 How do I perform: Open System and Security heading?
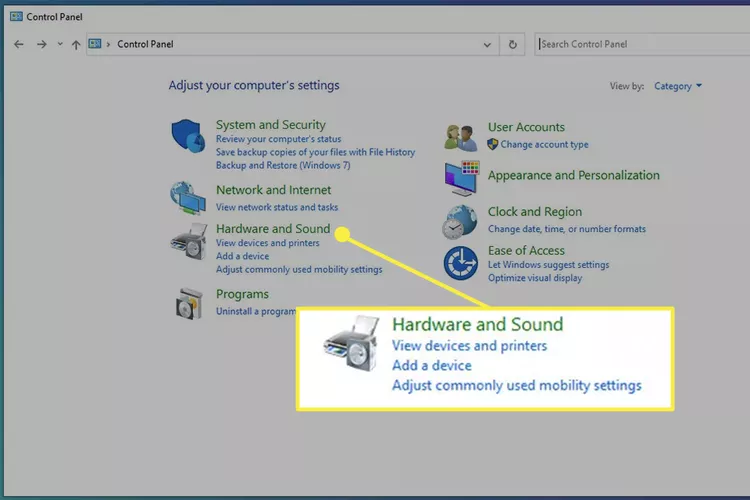270,125
